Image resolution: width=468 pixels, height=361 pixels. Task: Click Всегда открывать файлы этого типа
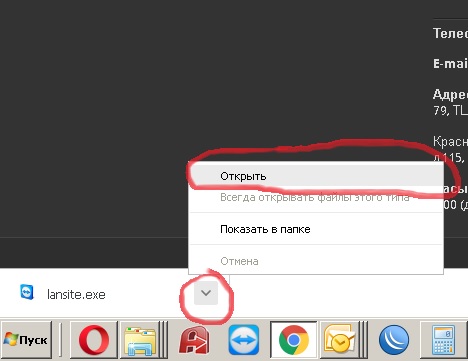click(x=316, y=198)
